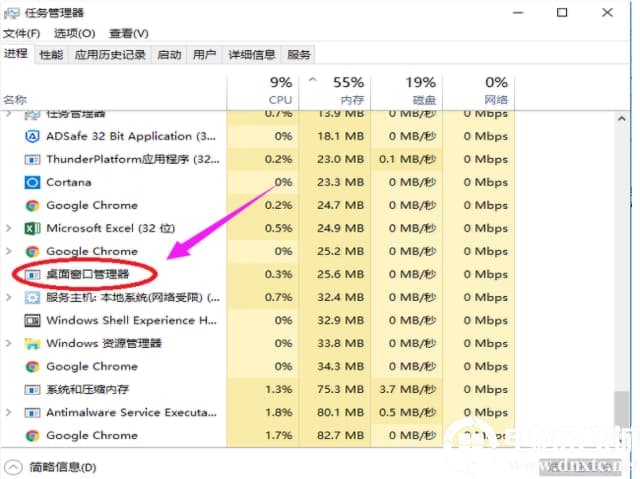
Task: Sort by the 内存 column header
Action: coord(335,92)
